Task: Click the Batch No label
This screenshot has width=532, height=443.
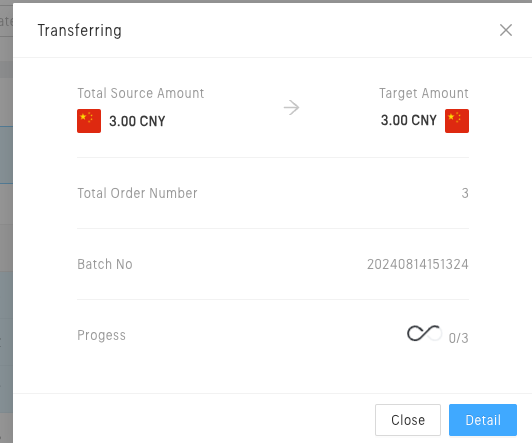Action: click(x=105, y=264)
